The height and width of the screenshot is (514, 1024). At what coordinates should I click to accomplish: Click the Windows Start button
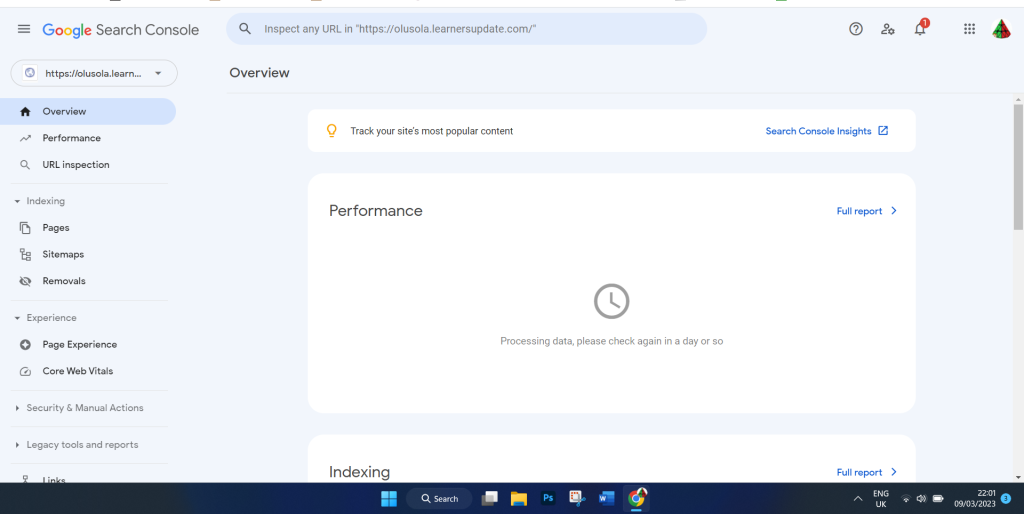[x=389, y=499]
